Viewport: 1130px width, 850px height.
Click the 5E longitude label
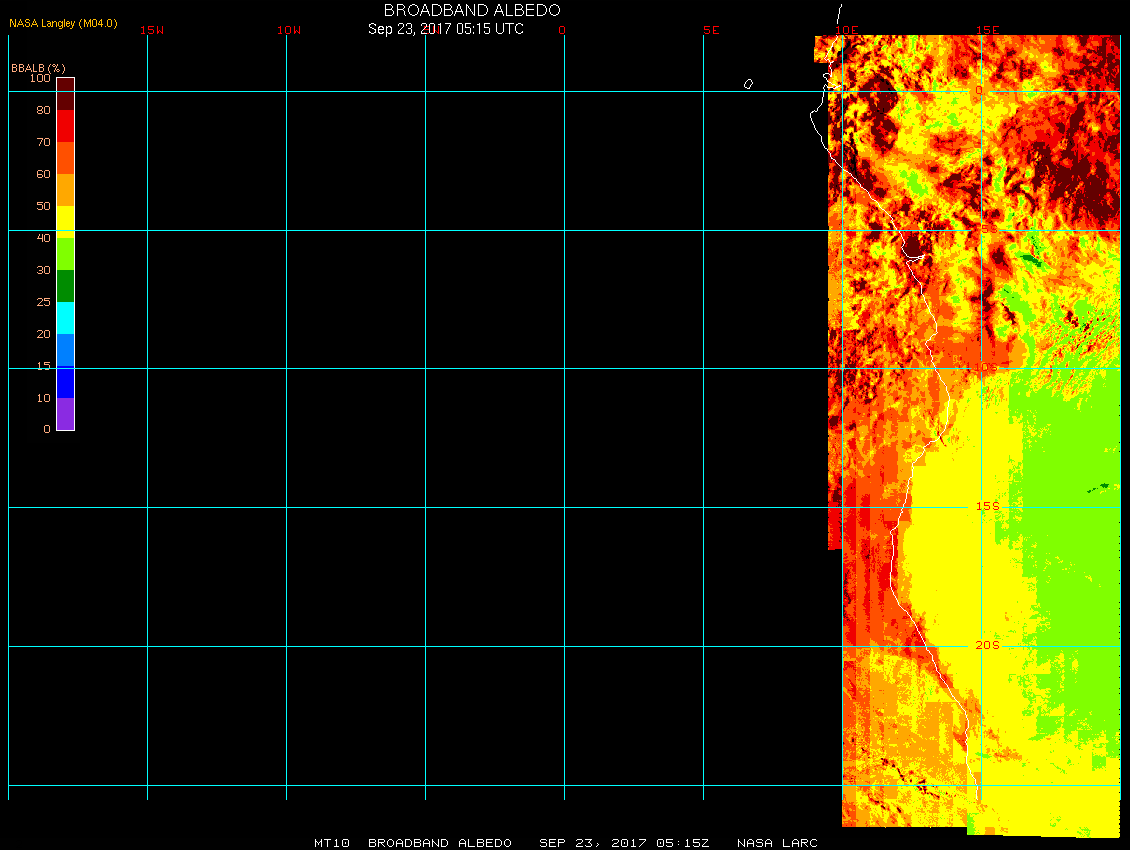pos(711,30)
